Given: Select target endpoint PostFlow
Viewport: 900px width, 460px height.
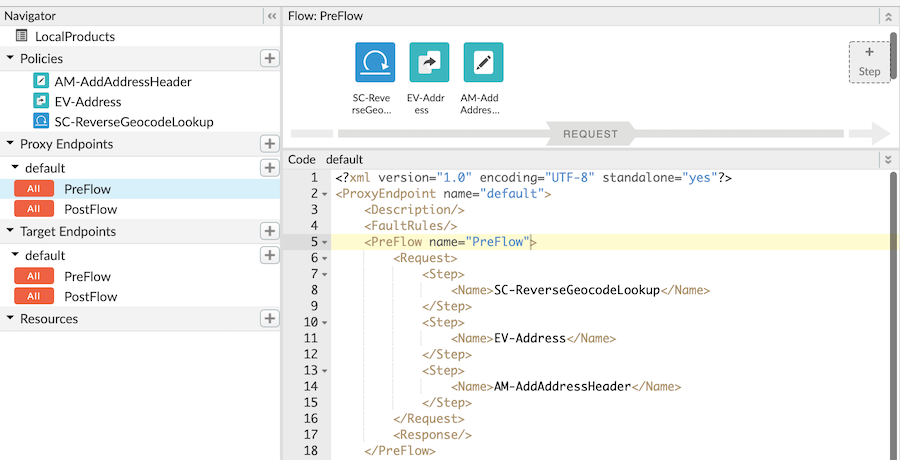Looking at the screenshot, I should click(91, 296).
